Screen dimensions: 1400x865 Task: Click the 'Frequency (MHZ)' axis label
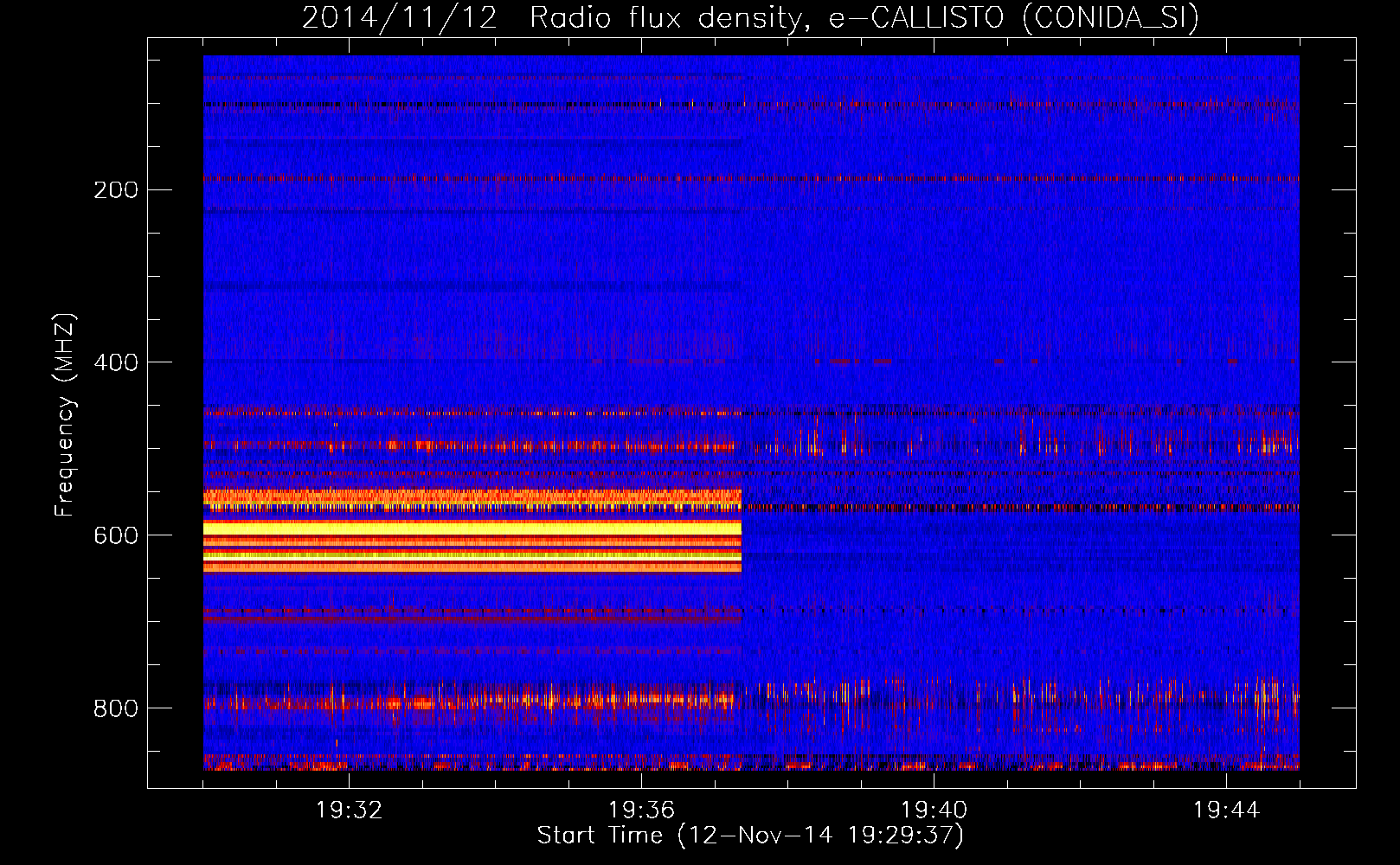(x=64, y=415)
